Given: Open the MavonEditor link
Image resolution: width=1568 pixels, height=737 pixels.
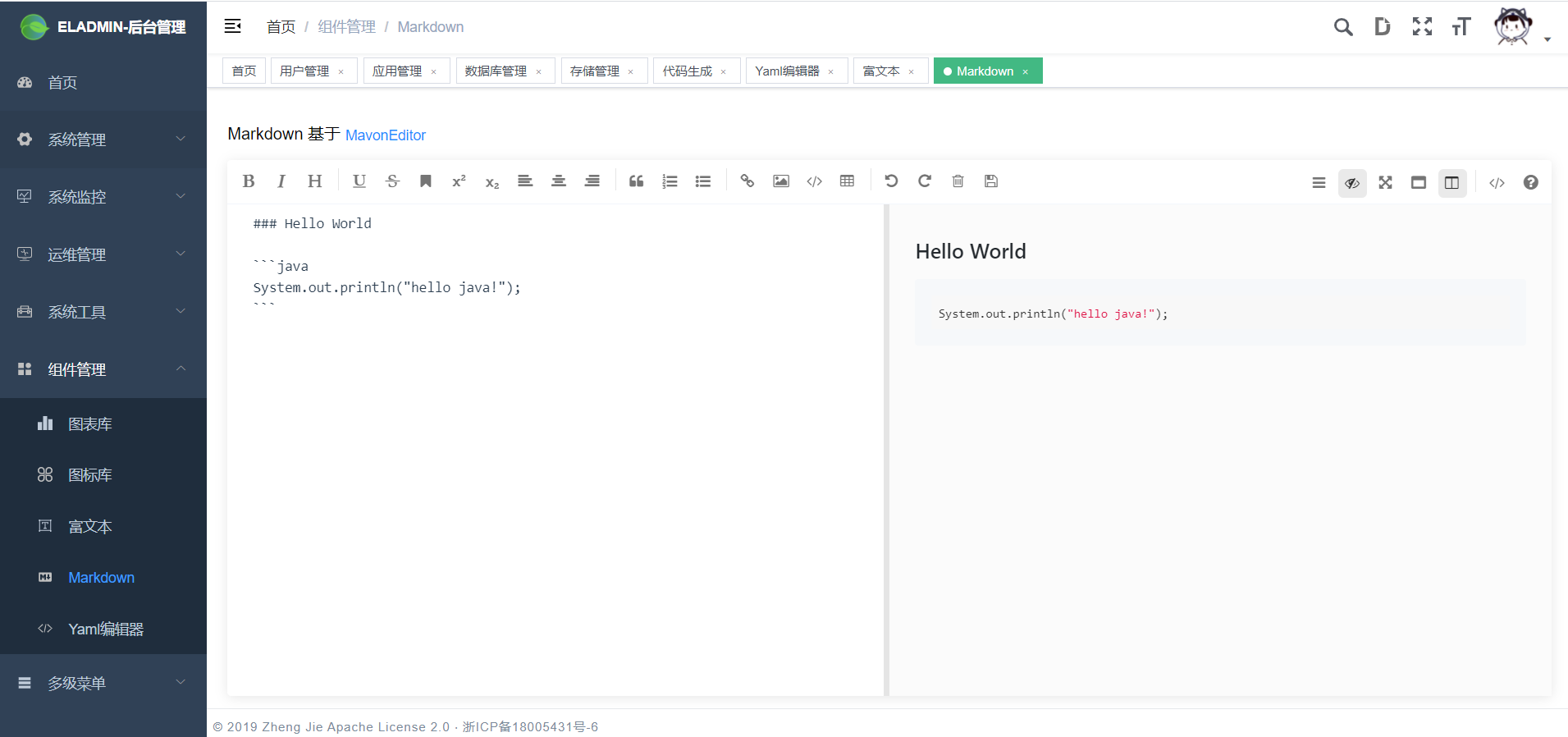Looking at the screenshot, I should tap(386, 135).
